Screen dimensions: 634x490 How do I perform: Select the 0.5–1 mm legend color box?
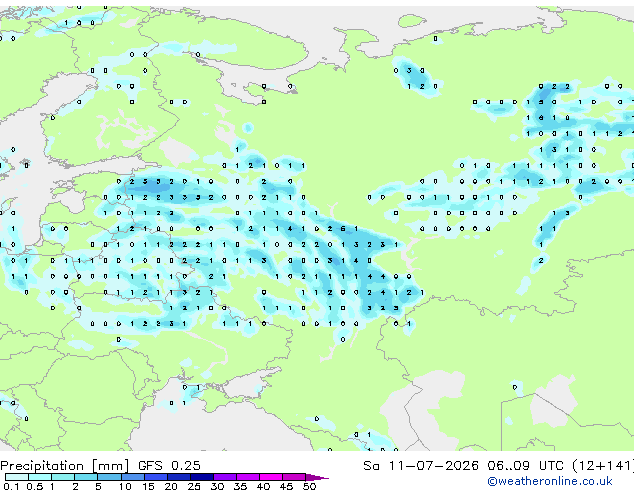(x=40, y=477)
